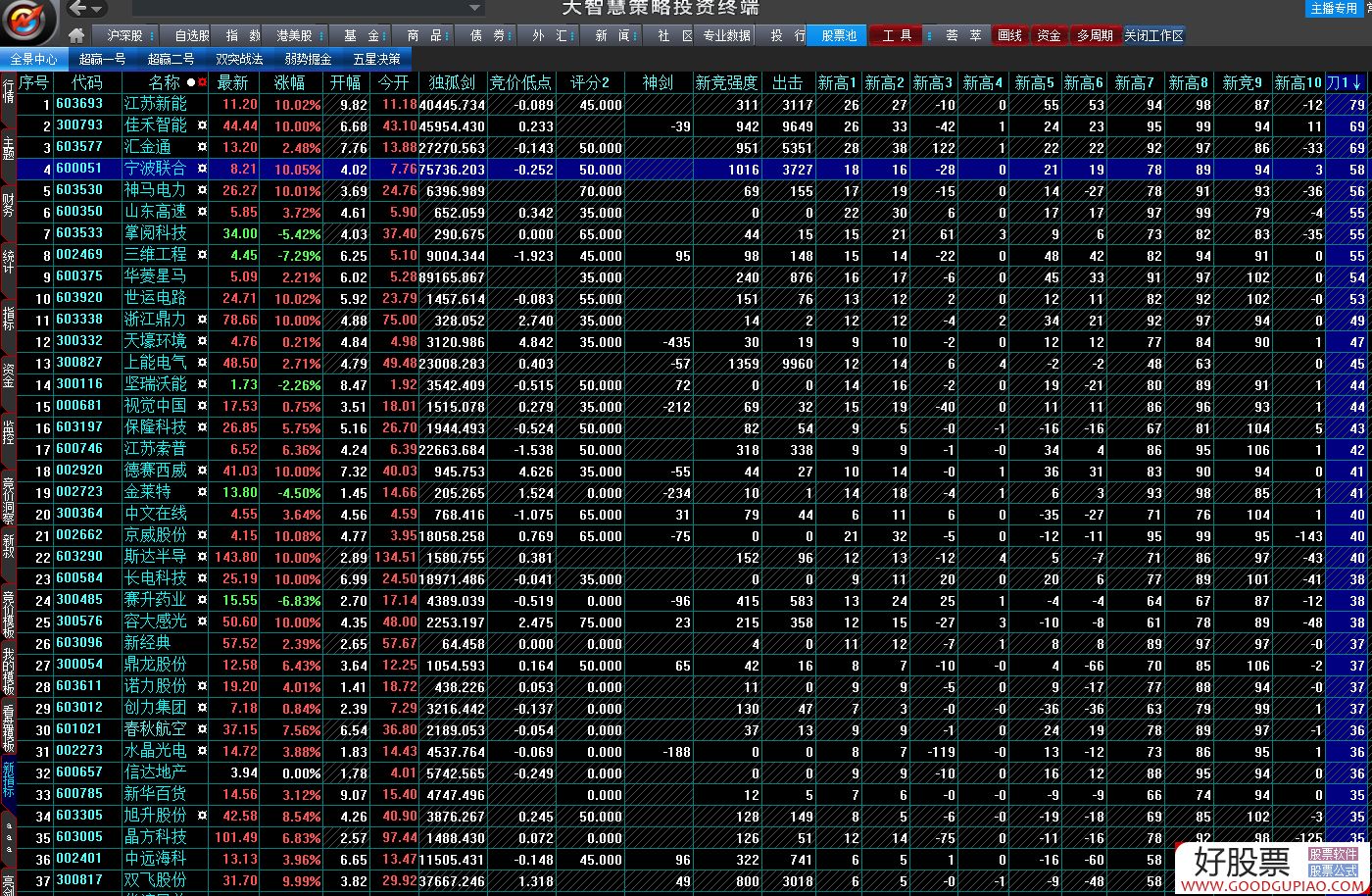
Task: Open the red 工具 tools button
Action: 897,35
